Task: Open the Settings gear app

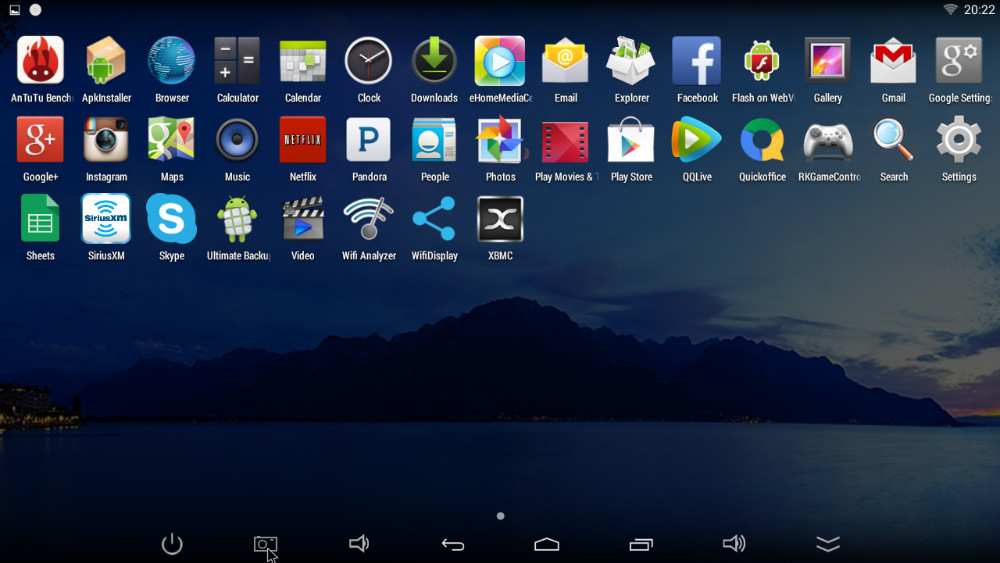Action: pyautogui.click(x=959, y=140)
